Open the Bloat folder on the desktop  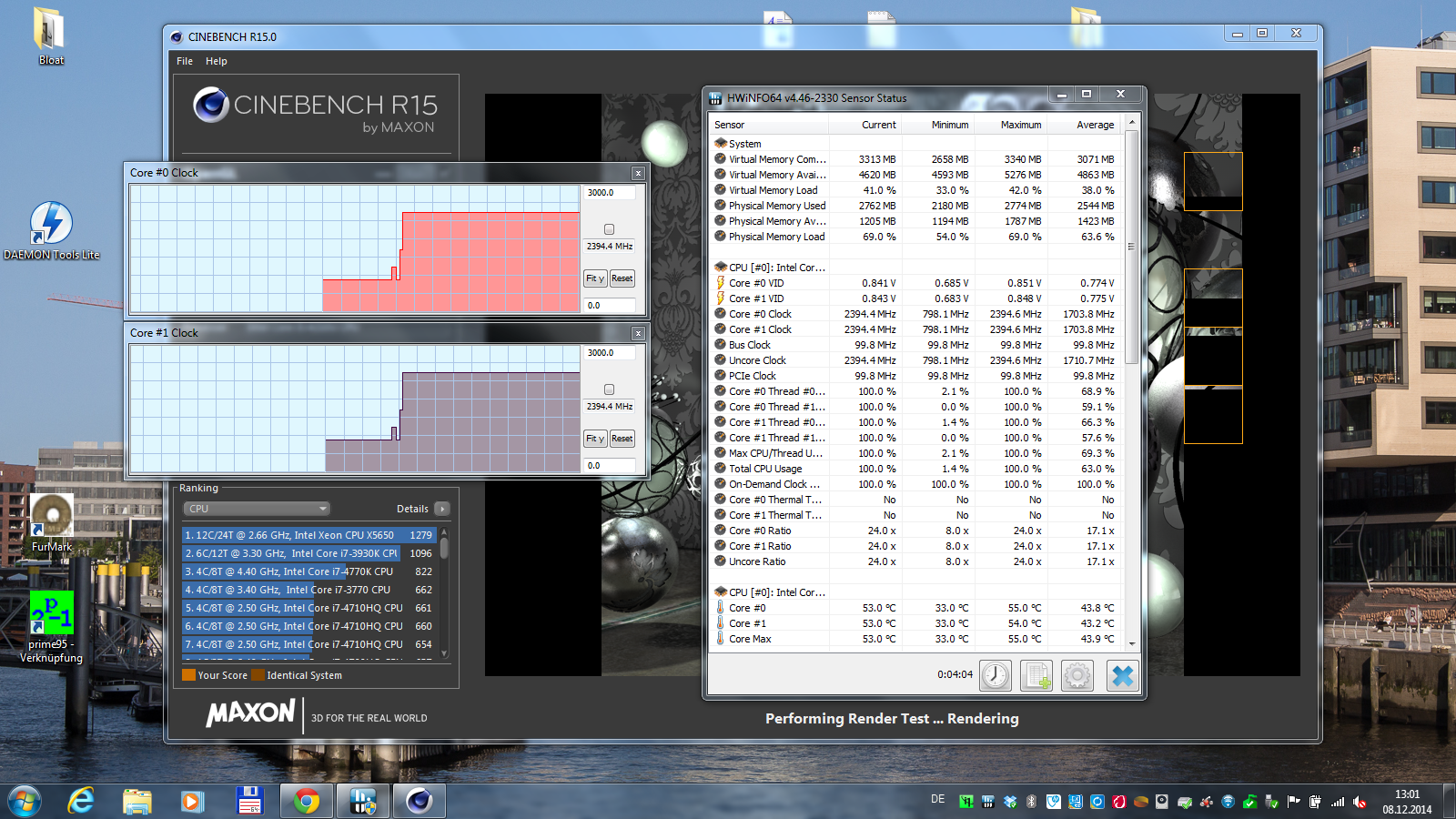tap(50, 36)
